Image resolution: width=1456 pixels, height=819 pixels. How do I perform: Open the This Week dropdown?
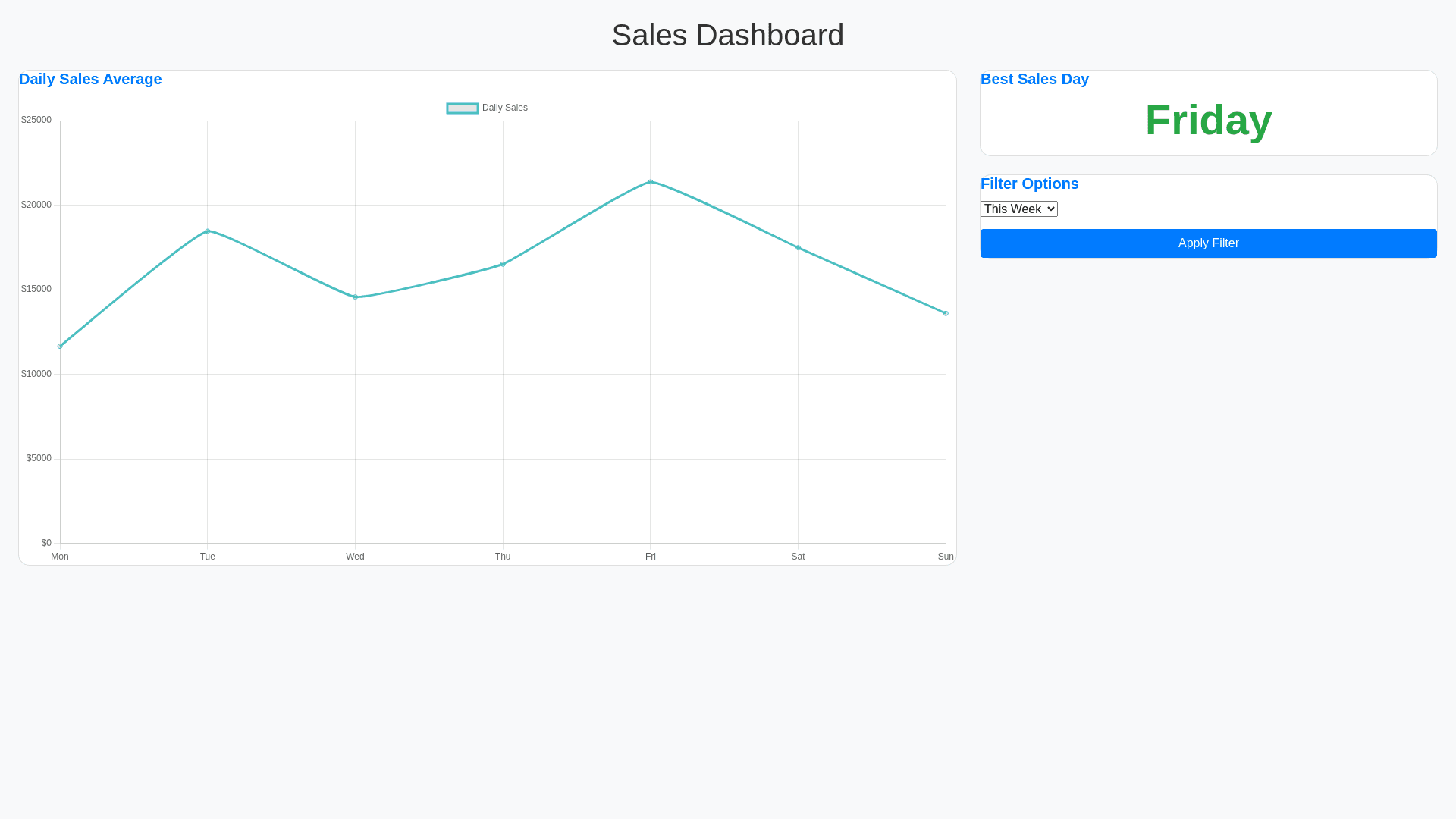(x=1018, y=209)
